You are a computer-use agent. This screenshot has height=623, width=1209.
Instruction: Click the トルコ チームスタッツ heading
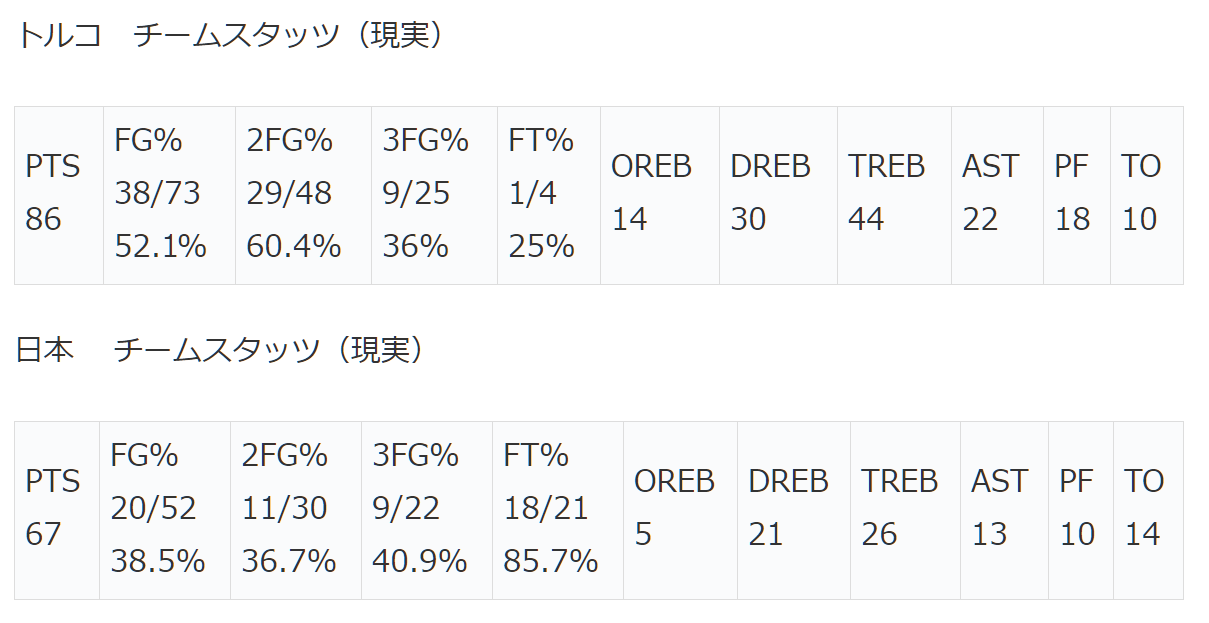pyautogui.click(x=229, y=35)
